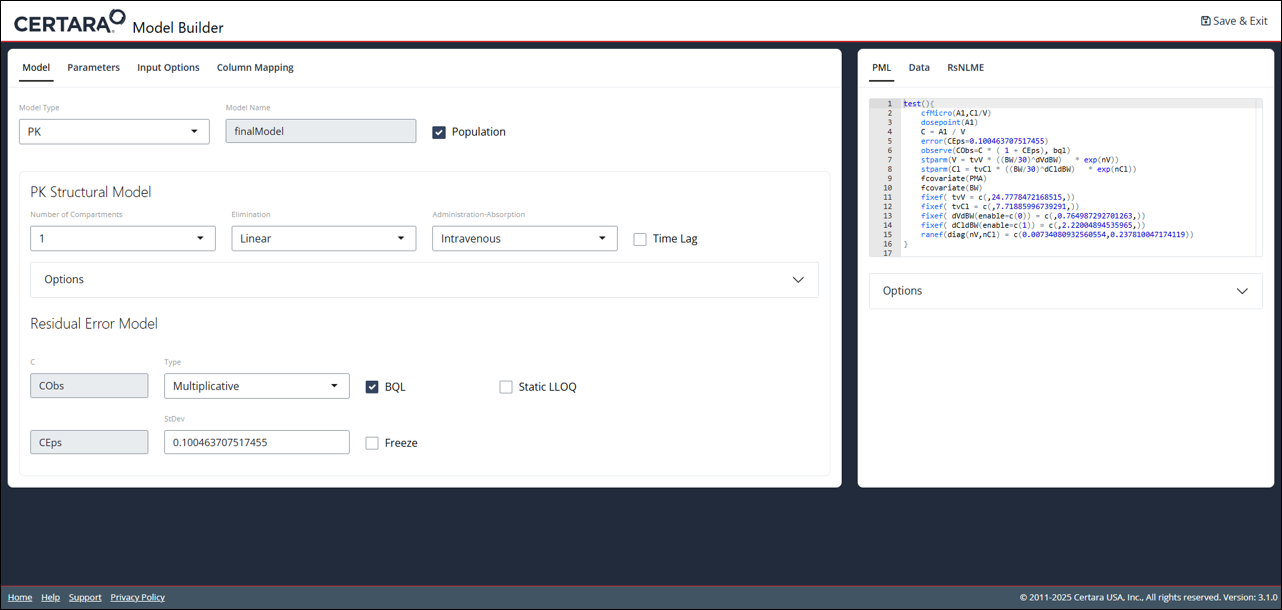Open the Privacy Policy link
Viewport: 1282px width, 610px height.
pos(137,597)
